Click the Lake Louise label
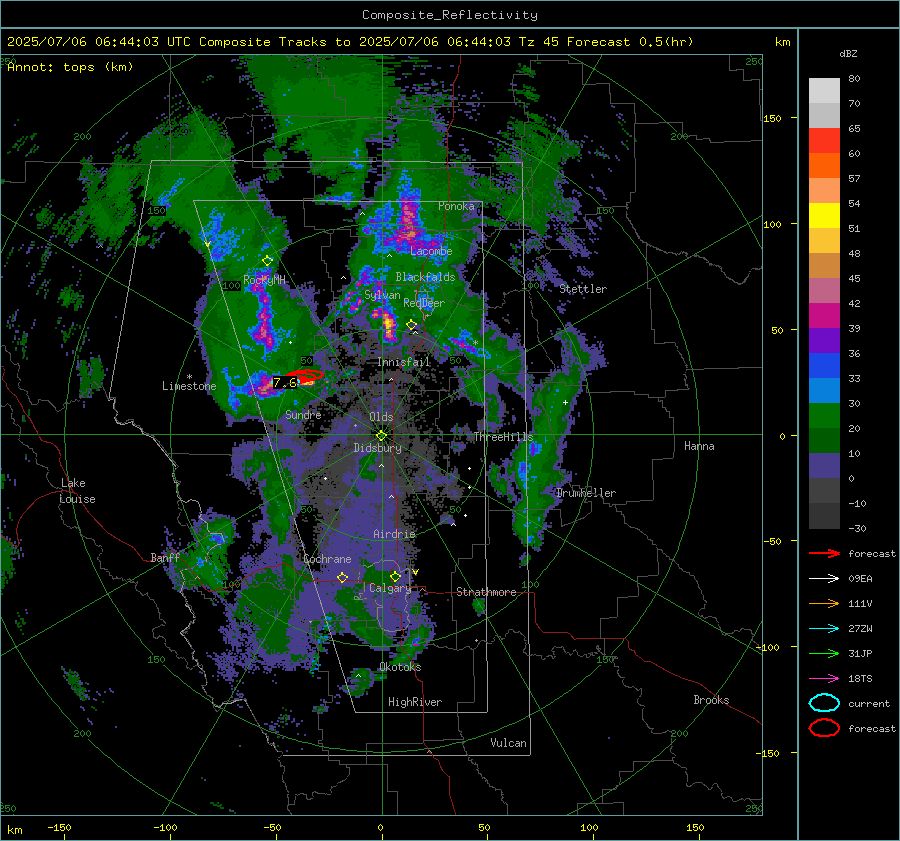 [77, 491]
